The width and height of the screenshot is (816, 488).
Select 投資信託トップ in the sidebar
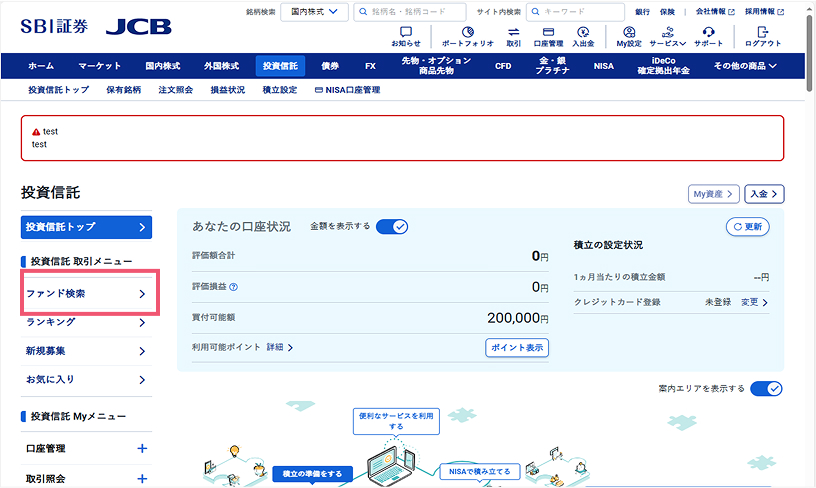click(x=86, y=227)
